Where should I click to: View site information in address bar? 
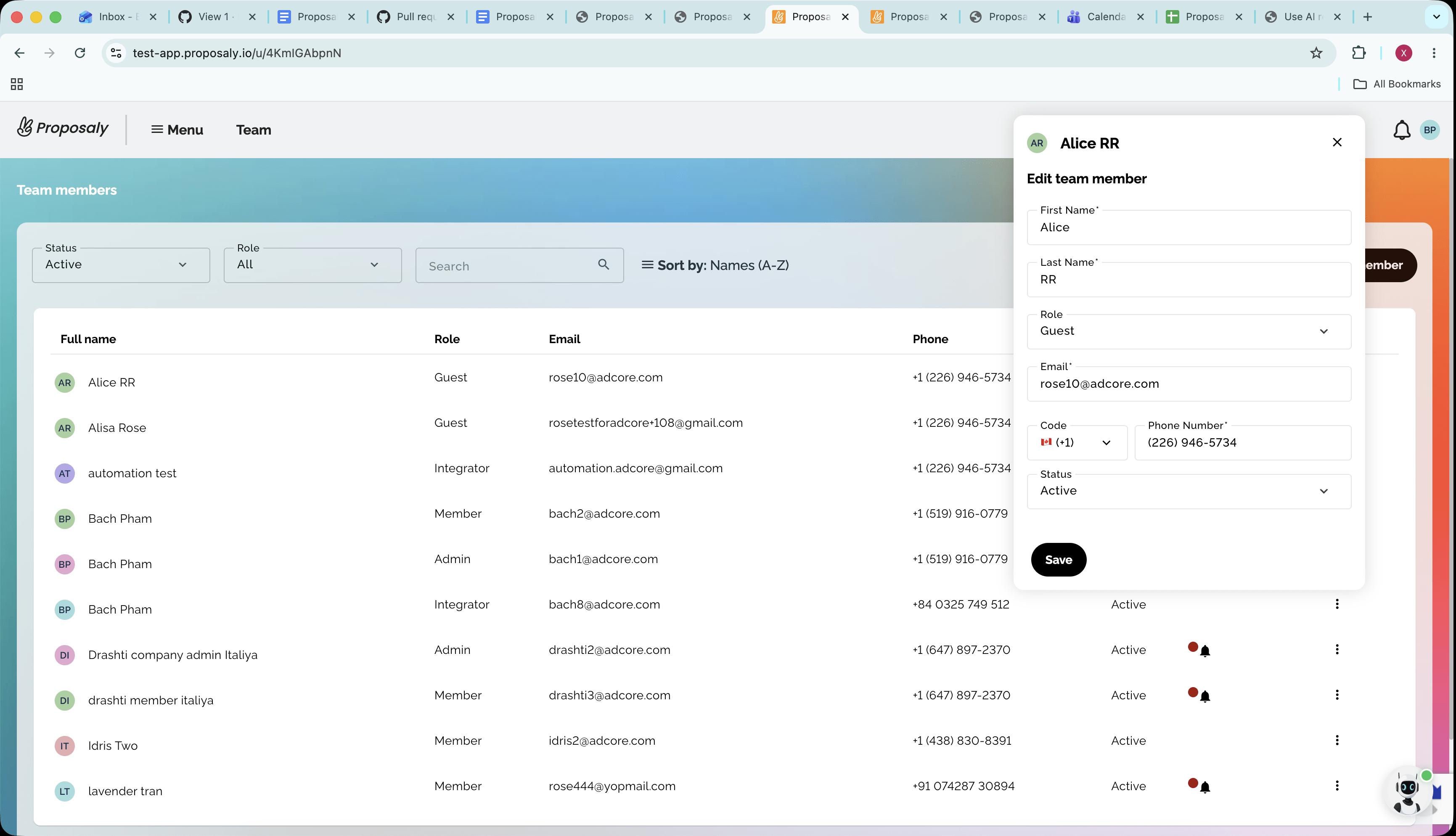[x=116, y=53]
